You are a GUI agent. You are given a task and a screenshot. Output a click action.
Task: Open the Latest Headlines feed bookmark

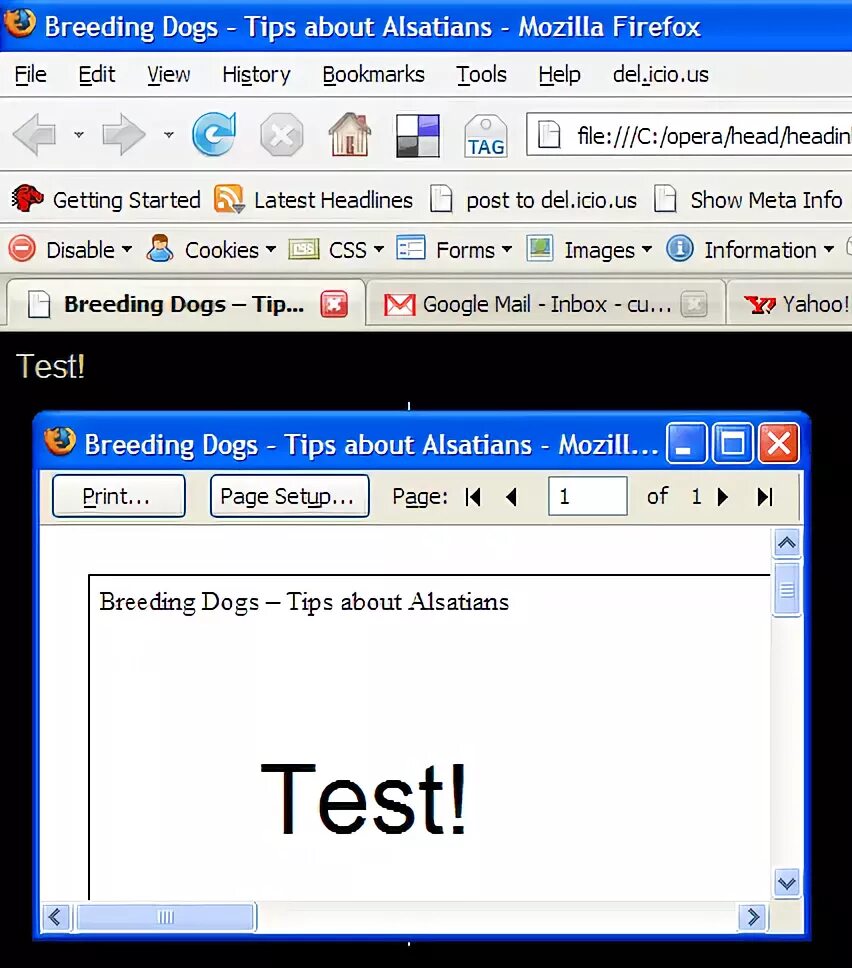(333, 199)
